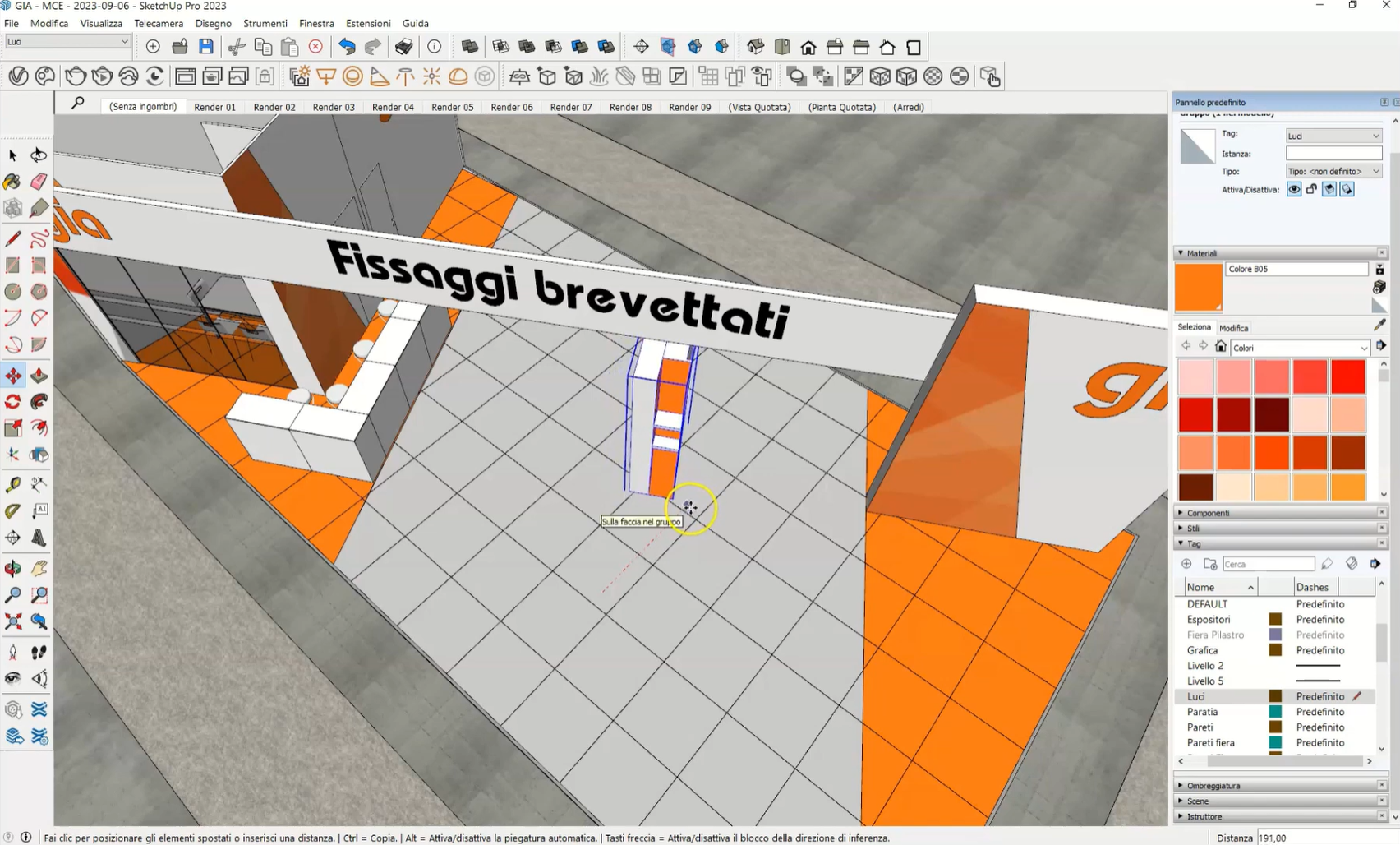The image size is (1400, 845).
Task: Click the eyedropper sample paint icon
Action: [x=1379, y=326]
